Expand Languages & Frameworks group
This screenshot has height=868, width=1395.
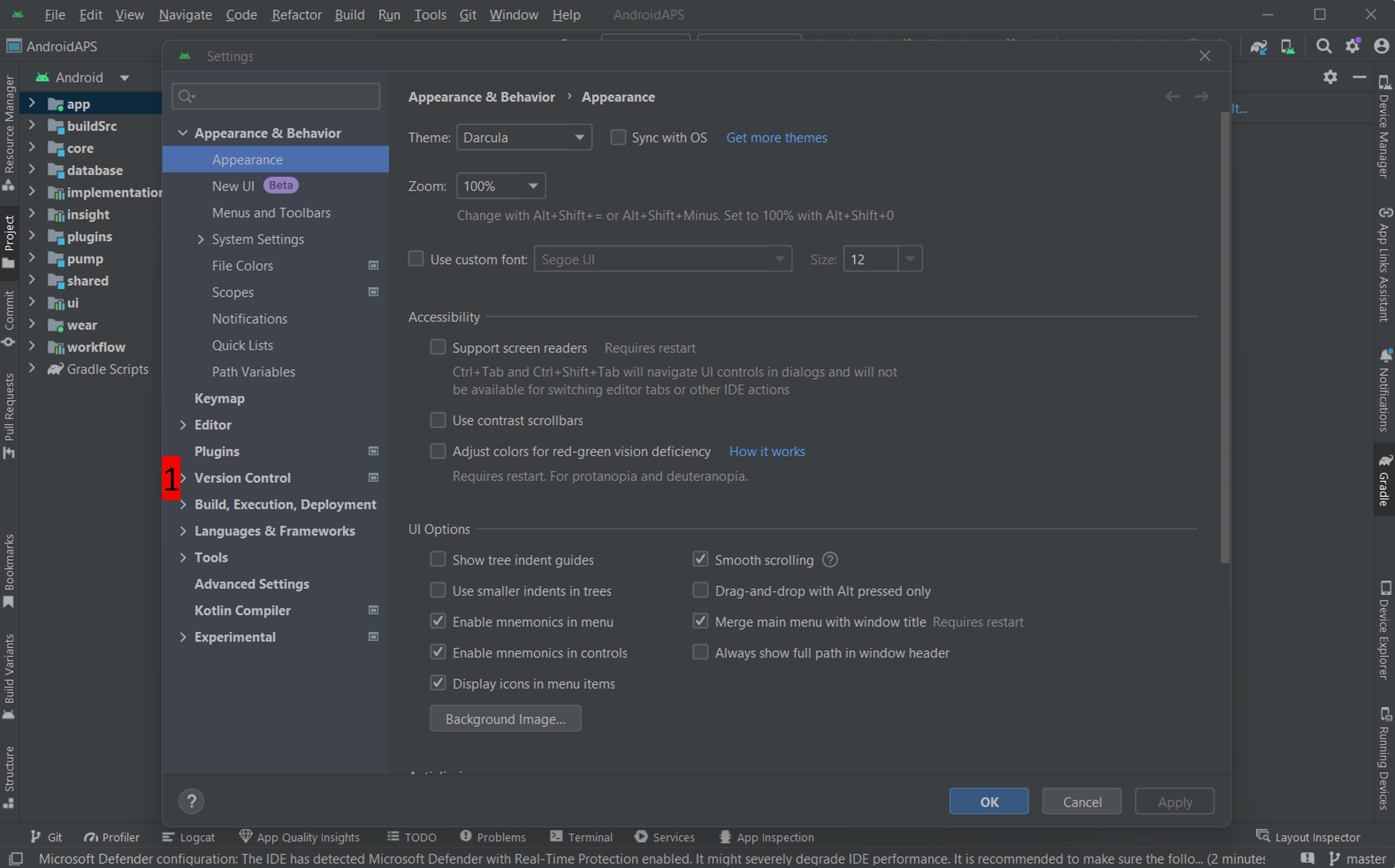coord(182,531)
